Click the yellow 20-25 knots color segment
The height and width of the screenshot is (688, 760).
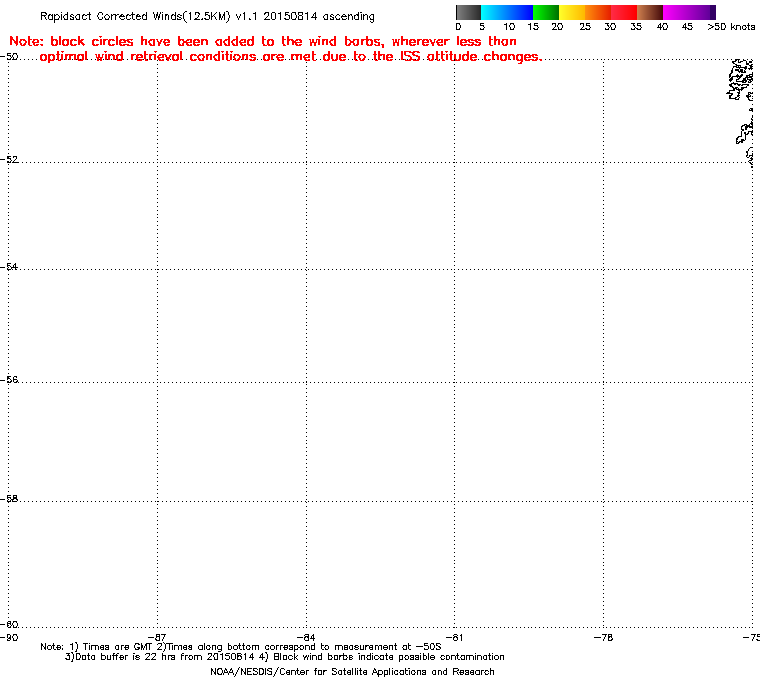click(x=572, y=12)
